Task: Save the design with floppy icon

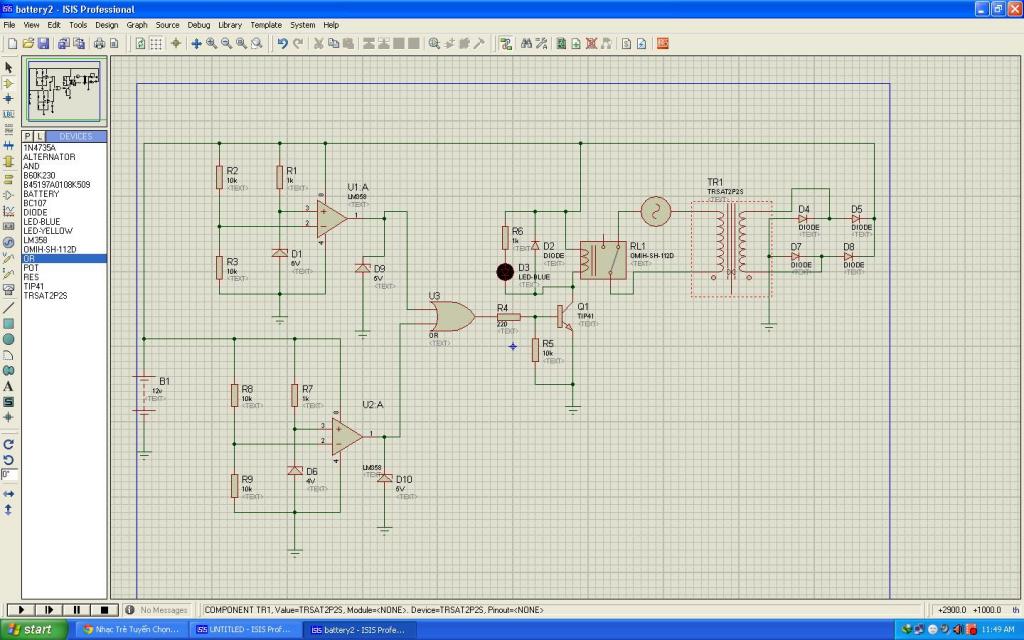Action: (x=44, y=44)
